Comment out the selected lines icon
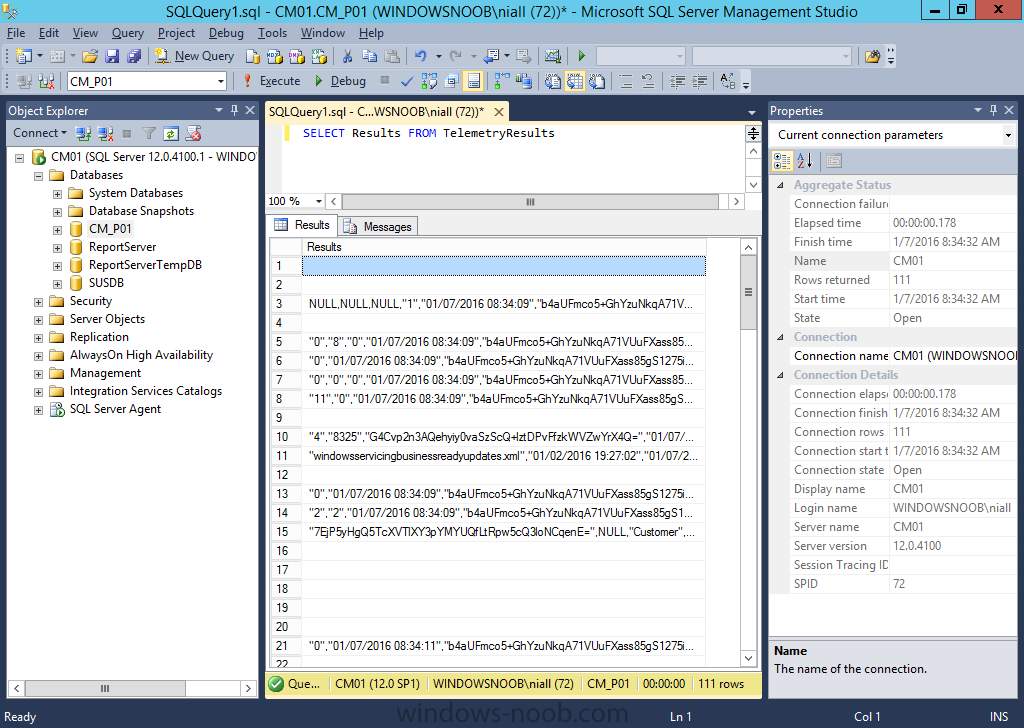Viewport: 1024px width, 728px height. [x=626, y=81]
